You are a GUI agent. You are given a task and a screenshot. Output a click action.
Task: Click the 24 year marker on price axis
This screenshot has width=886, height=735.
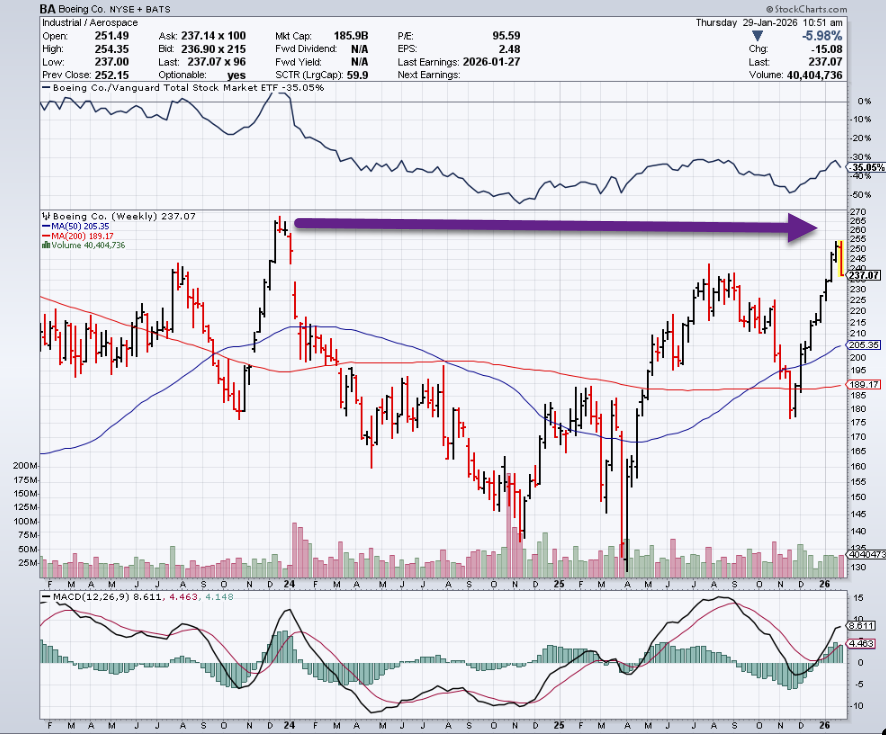point(288,582)
